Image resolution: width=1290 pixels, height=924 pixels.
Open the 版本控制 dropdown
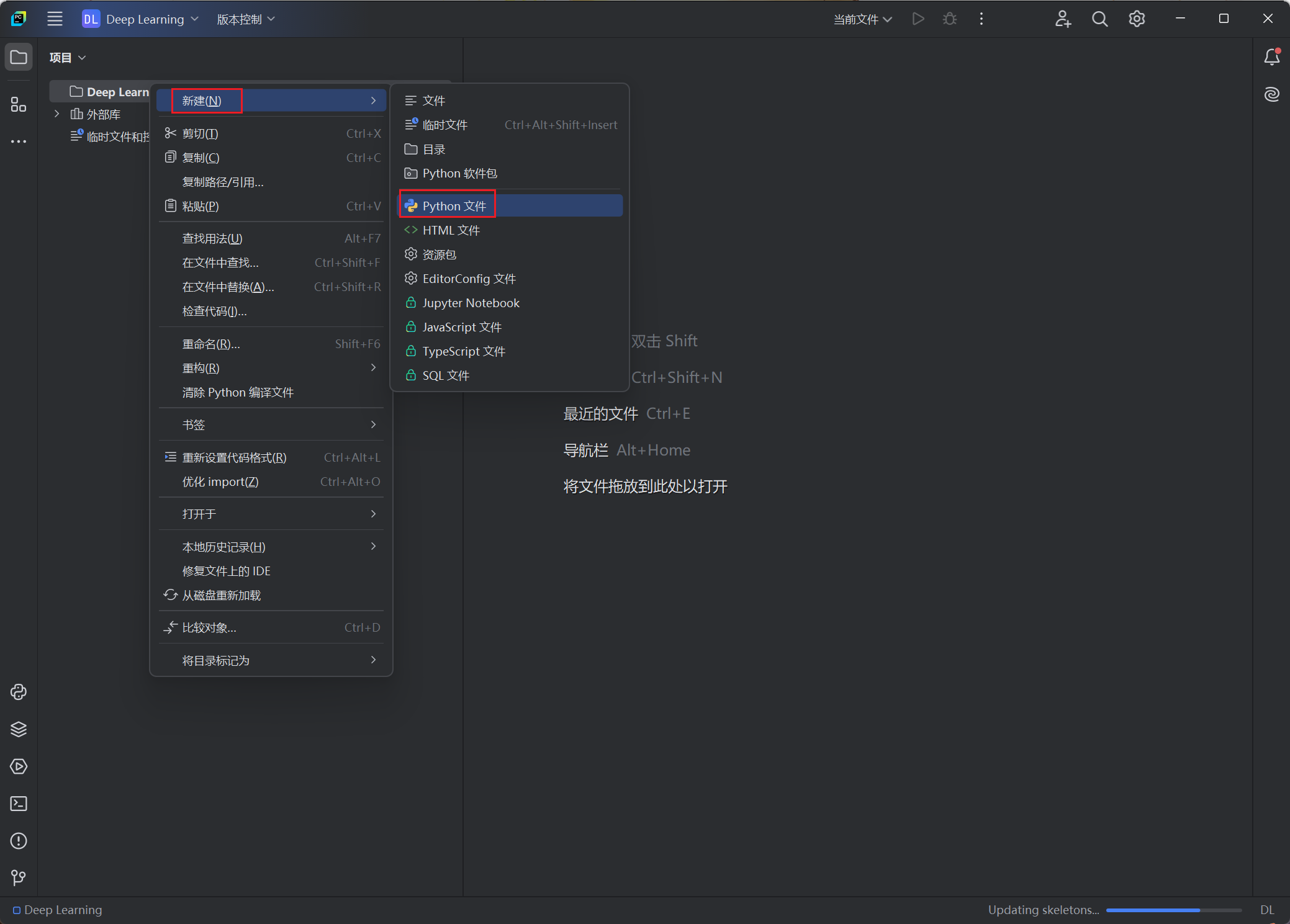tap(246, 19)
